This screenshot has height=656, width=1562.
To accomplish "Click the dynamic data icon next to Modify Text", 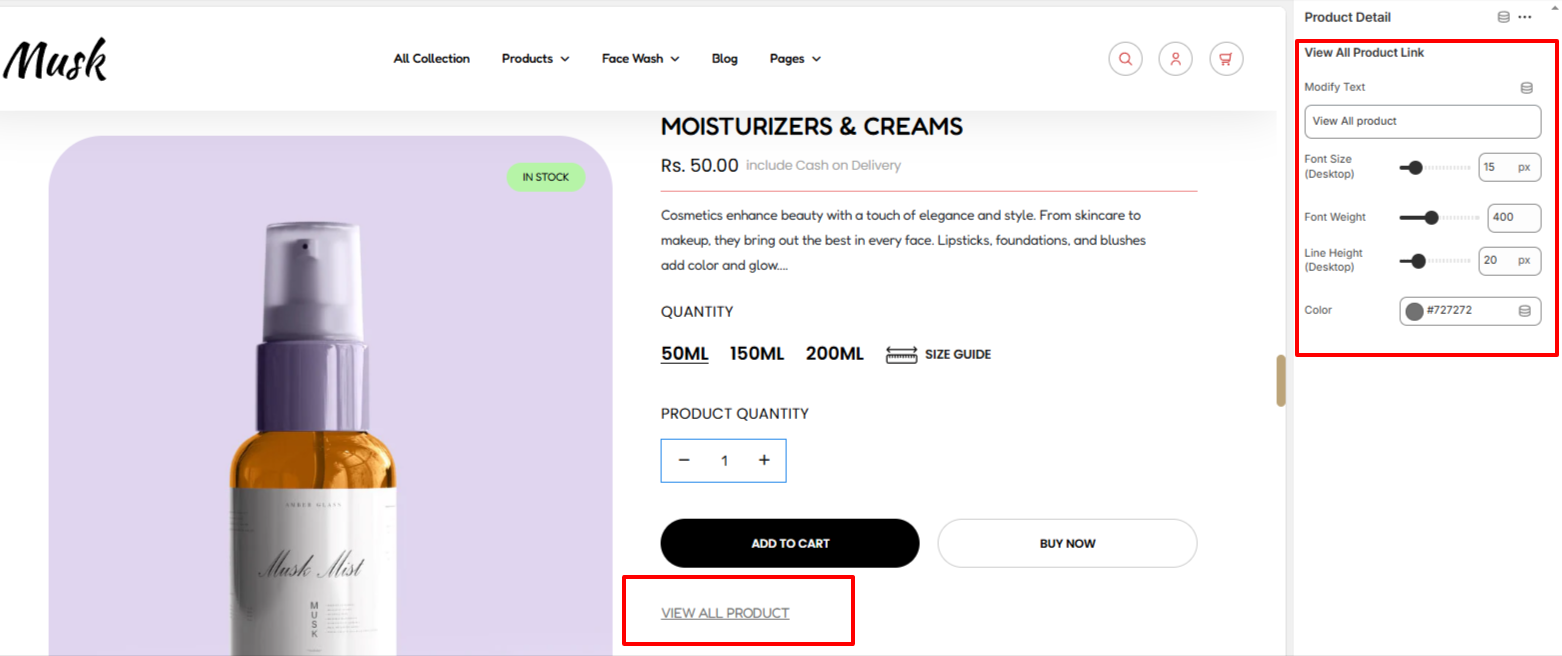I will [1526, 88].
